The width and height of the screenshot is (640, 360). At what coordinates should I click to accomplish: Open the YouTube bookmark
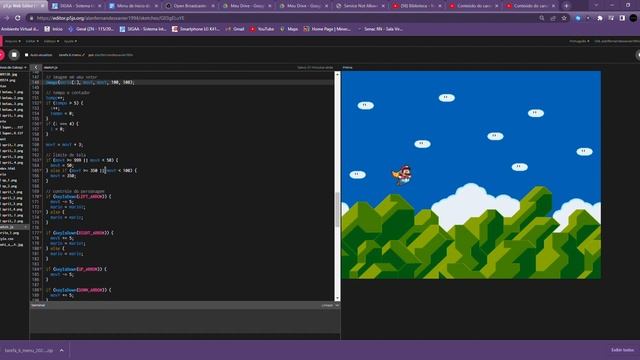[x=262, y=29]
